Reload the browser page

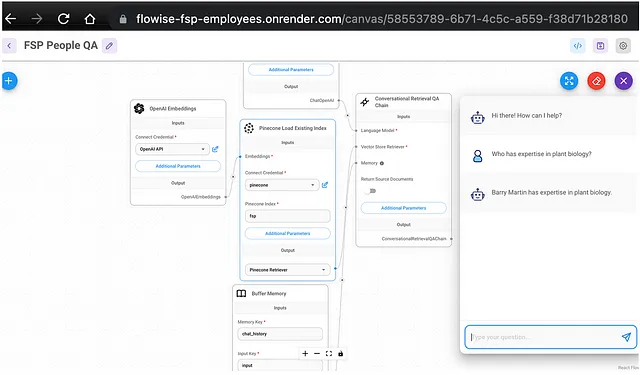tap(63, 18)
